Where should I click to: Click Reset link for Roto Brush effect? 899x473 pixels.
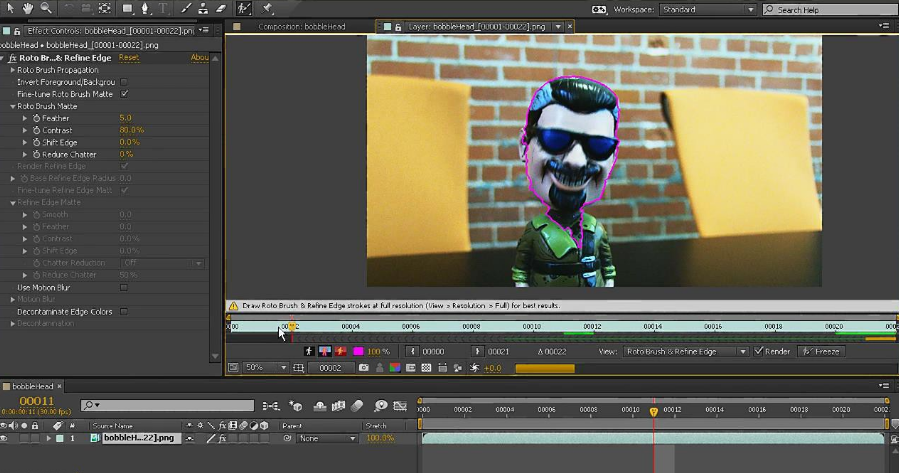pos(128,57)
